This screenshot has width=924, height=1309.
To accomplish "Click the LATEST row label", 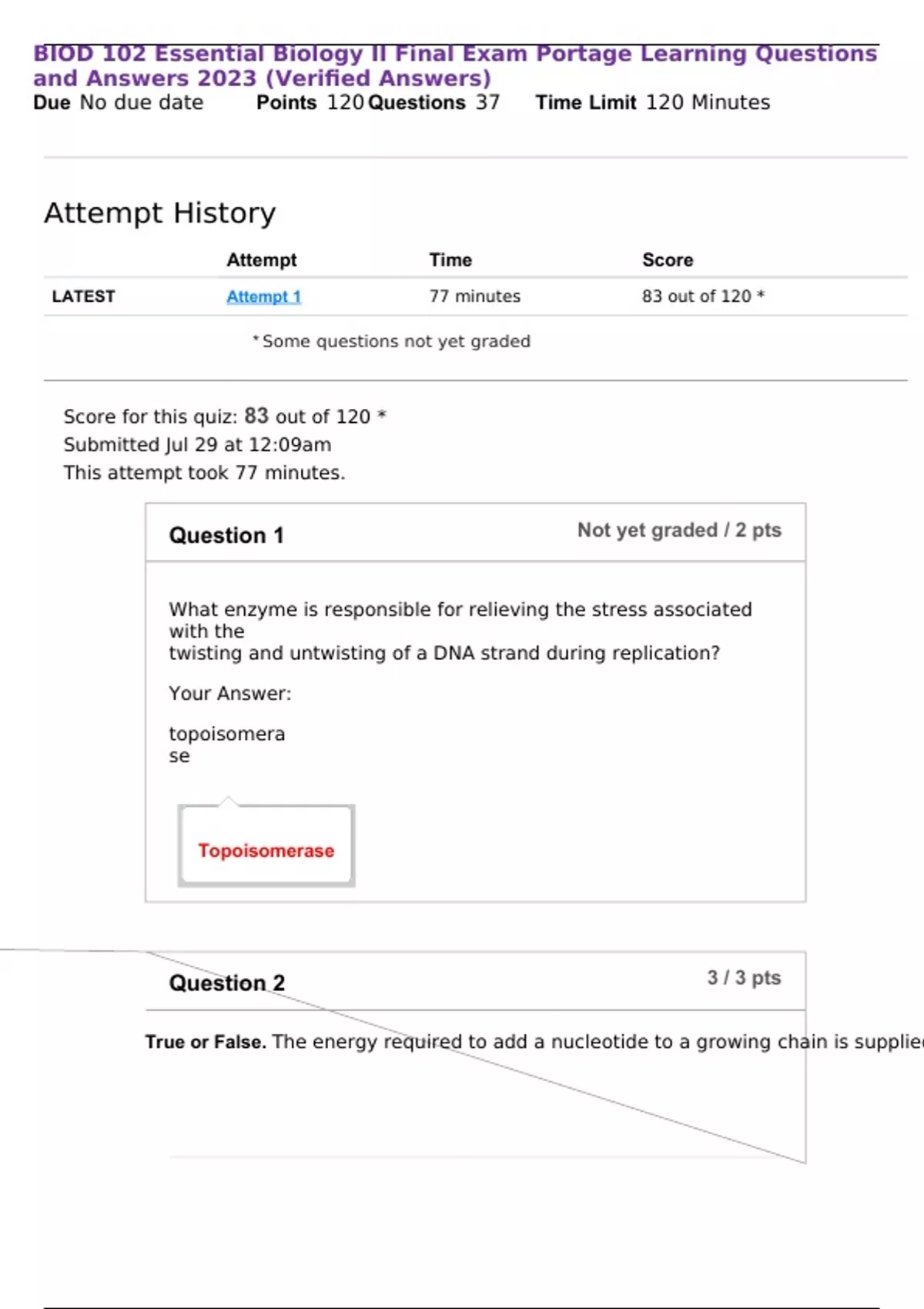I will (x=83, y=296).
